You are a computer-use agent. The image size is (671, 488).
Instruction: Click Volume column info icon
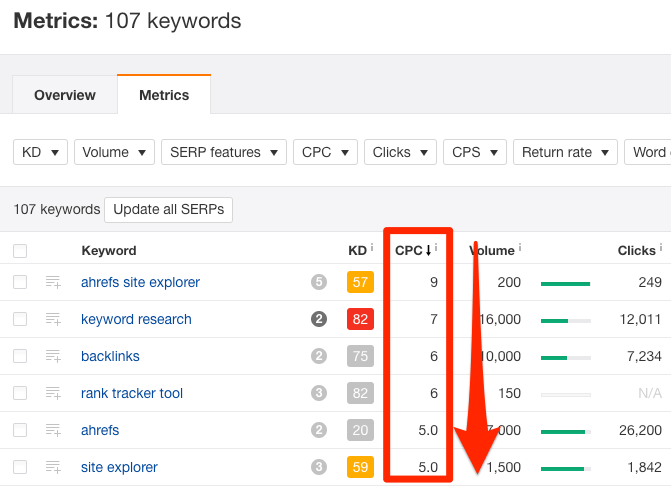tap(520, 247)
